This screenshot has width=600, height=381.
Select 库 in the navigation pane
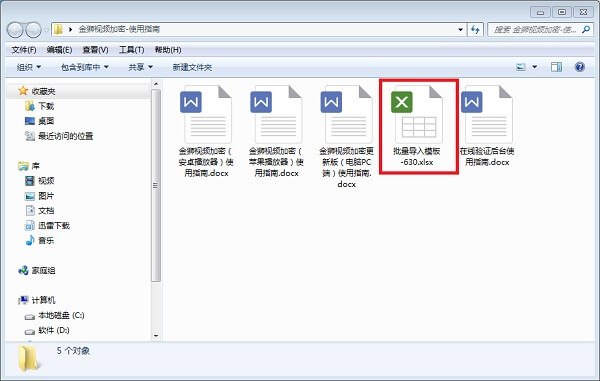(35, 166)
